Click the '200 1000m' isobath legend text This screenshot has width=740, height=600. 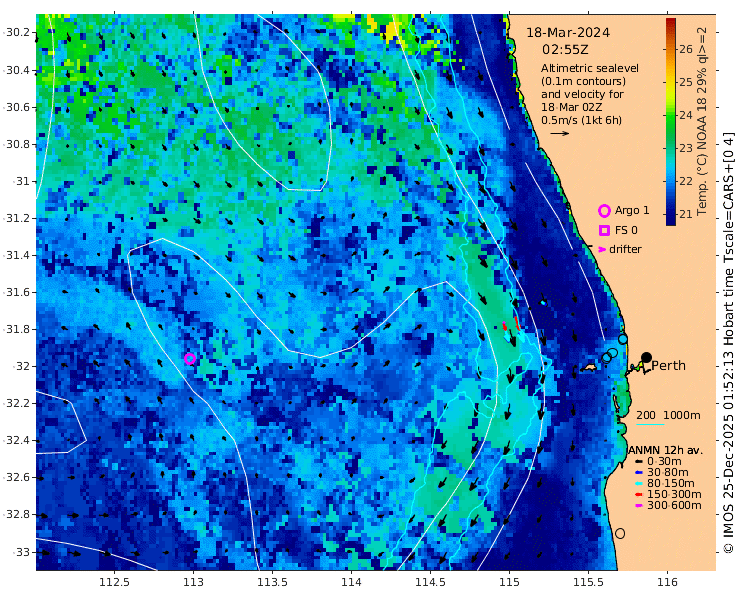point(668,415)
